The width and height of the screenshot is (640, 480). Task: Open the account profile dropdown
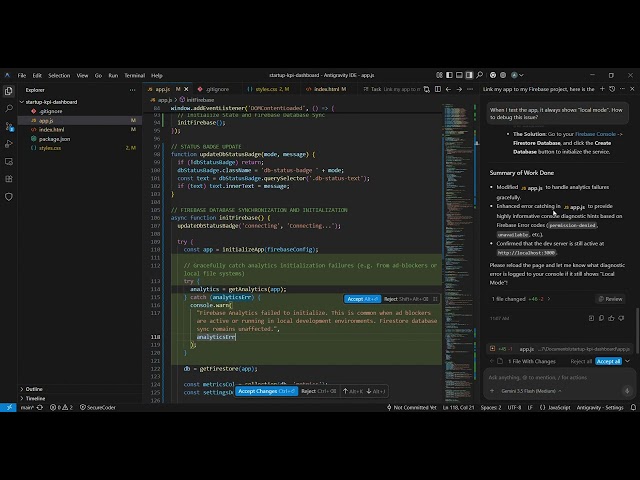coord(517,75)
